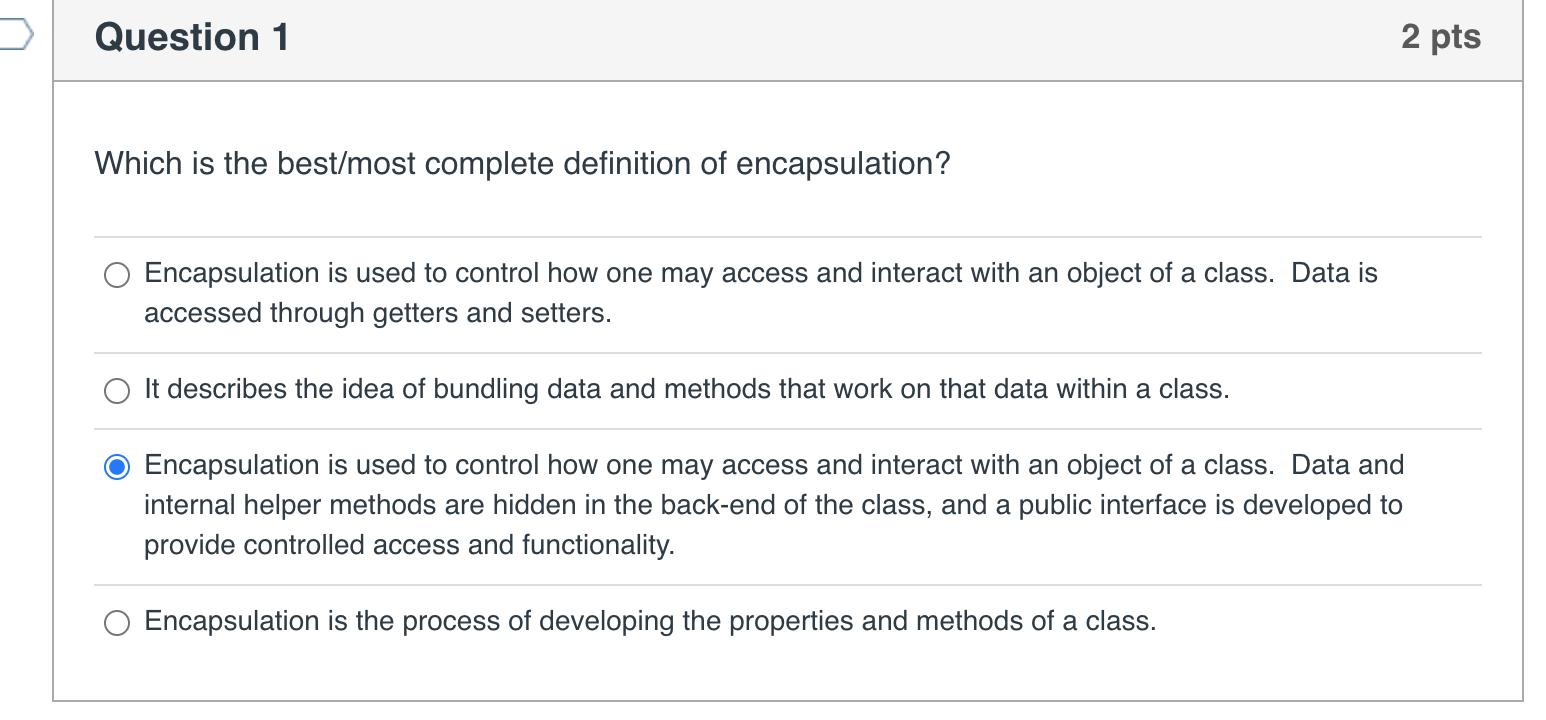The width and height of the screenshot is (1546, 720).
Task: Click the answer text "Encapsulation is the process of developing"
Action: coord(650,621)
